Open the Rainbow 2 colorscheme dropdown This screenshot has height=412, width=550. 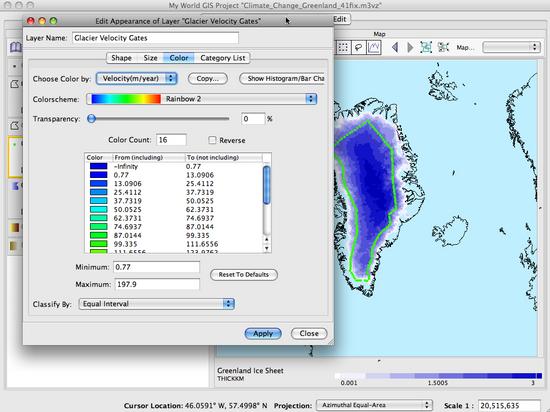[x=201, y=99]
